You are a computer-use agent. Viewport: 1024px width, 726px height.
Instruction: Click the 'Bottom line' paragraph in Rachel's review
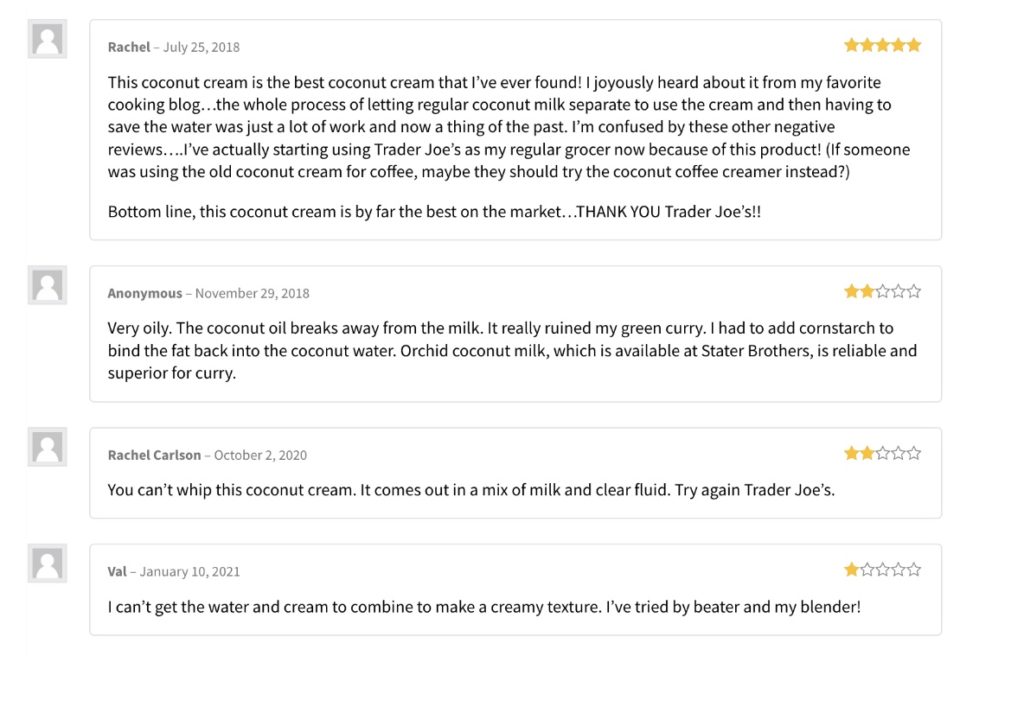(434, 212)
